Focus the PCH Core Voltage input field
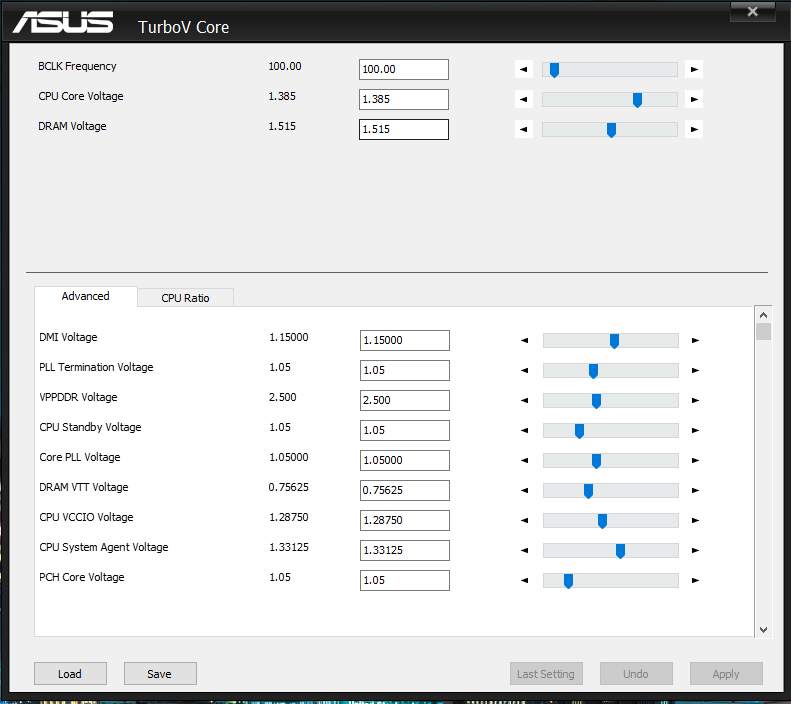Screen dimensions: 791x704 [x=405, y=580]
